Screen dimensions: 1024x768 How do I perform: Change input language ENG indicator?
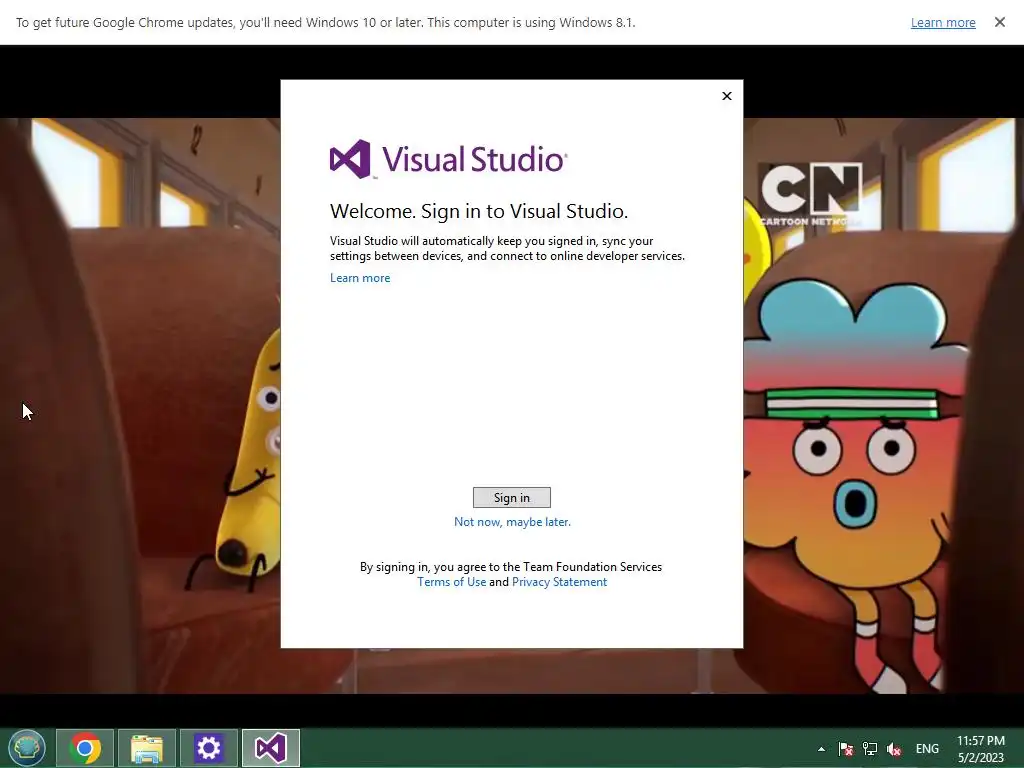tap(927, 749)
